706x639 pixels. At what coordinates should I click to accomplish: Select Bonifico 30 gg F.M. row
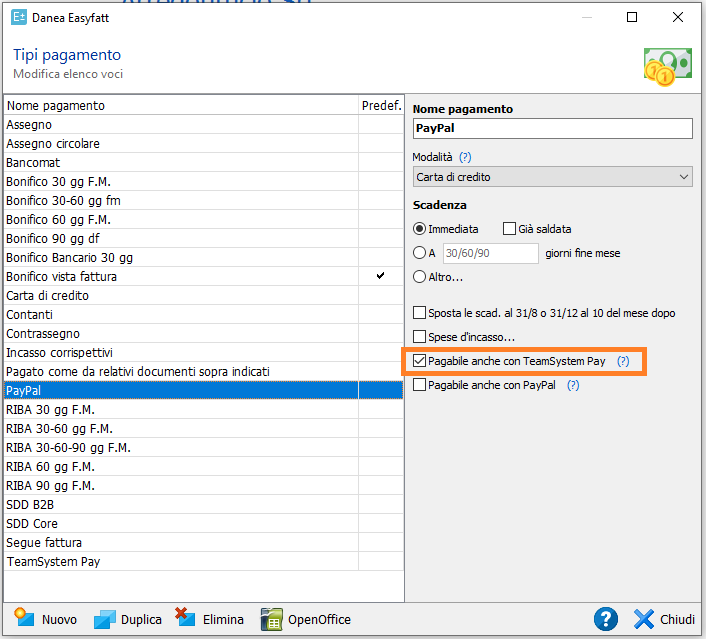pos(204,181)
